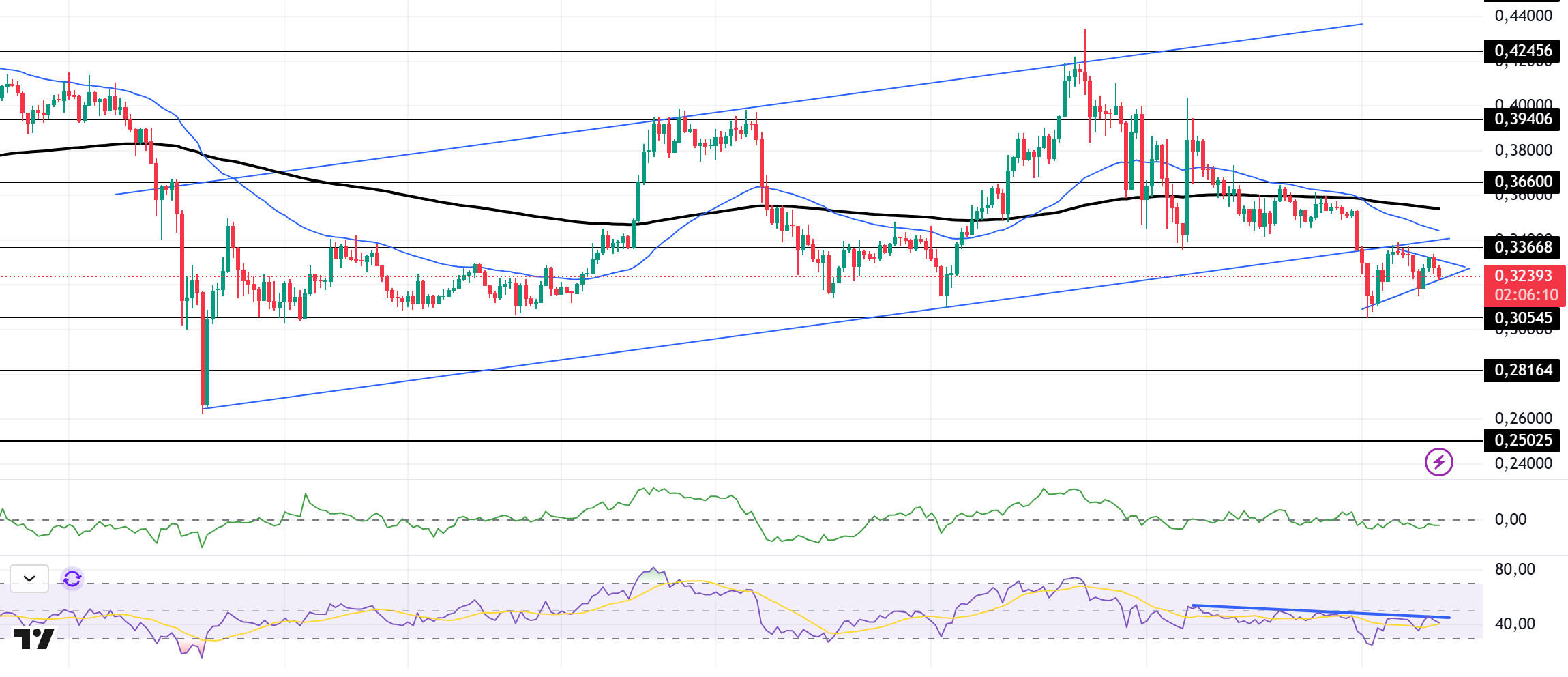Image resolution: width=1568 pixels, height=677 pixels.
Task: Click the current price 0,32393 label
Action: [x=1524, y=276]
